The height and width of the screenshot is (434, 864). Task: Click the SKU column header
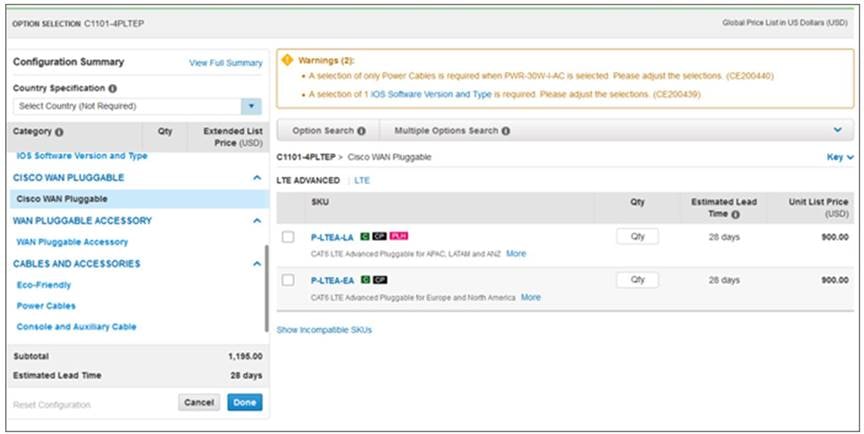coord(320,202)
